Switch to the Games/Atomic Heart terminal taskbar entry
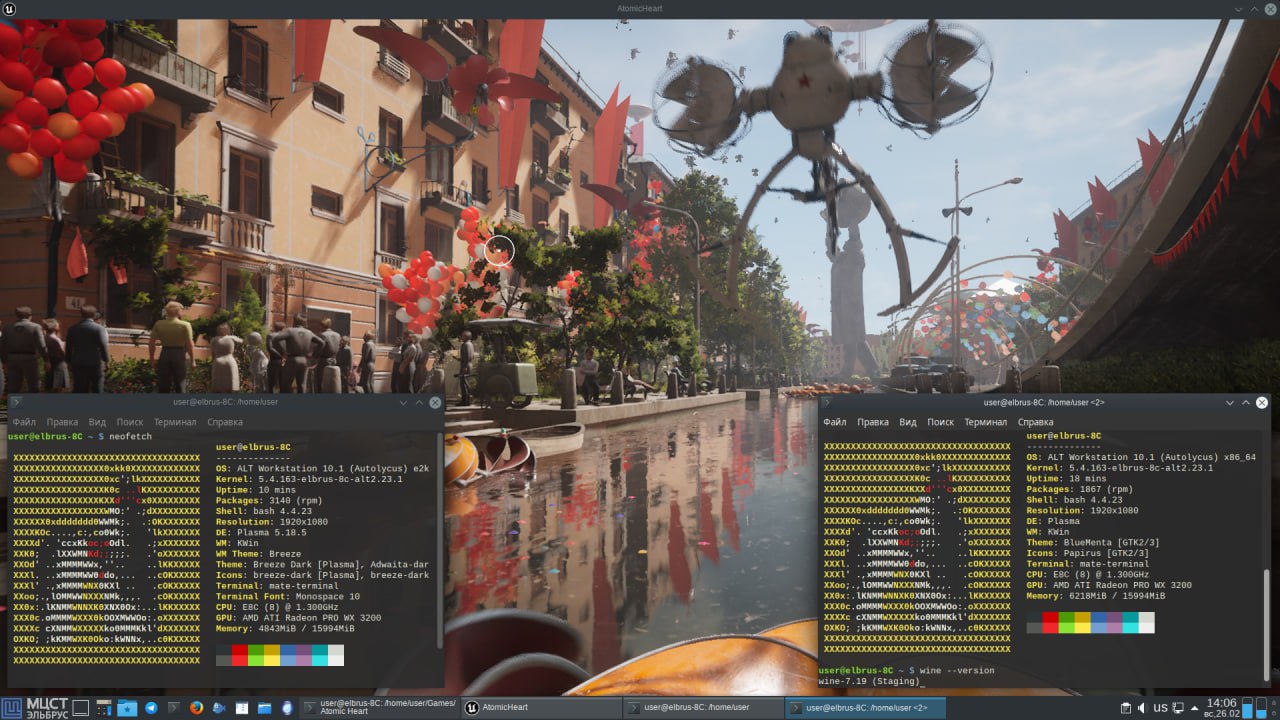 point(380,708)
